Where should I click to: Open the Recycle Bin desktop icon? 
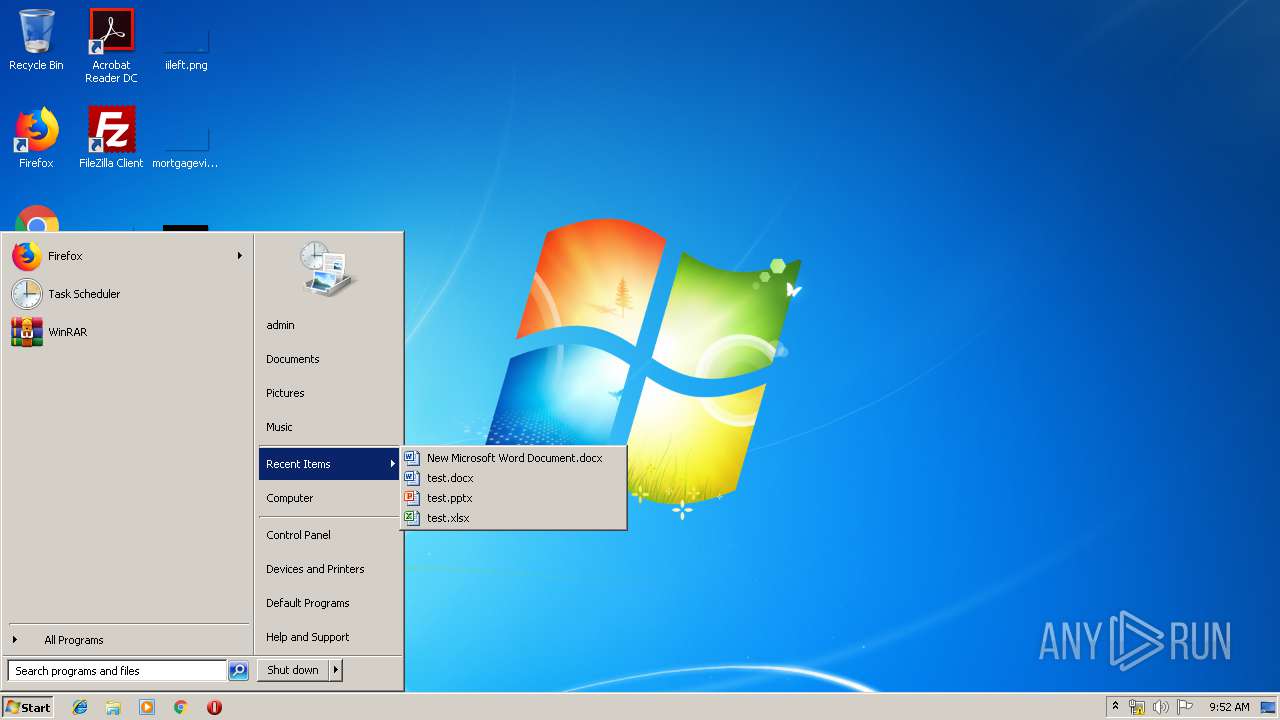tap(36, 41)
